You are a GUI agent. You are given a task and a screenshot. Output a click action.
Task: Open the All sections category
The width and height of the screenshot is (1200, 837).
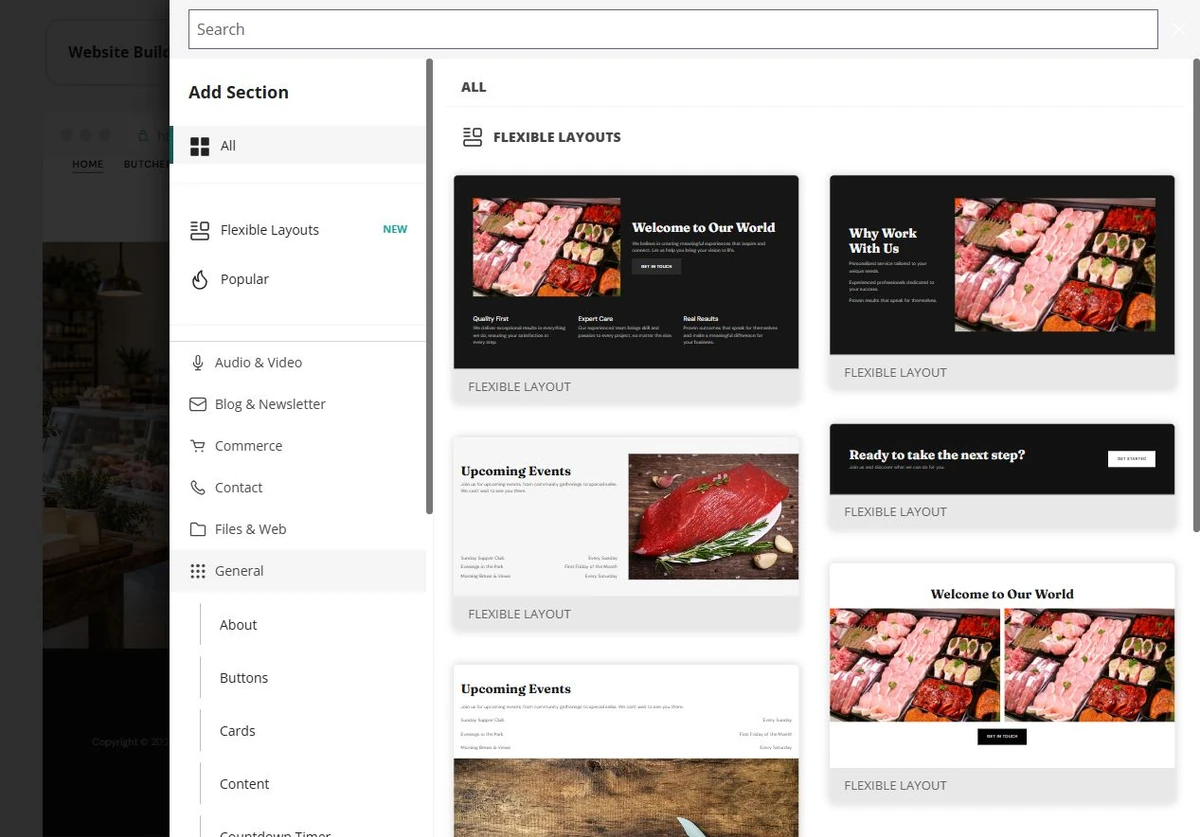(299, 145)
